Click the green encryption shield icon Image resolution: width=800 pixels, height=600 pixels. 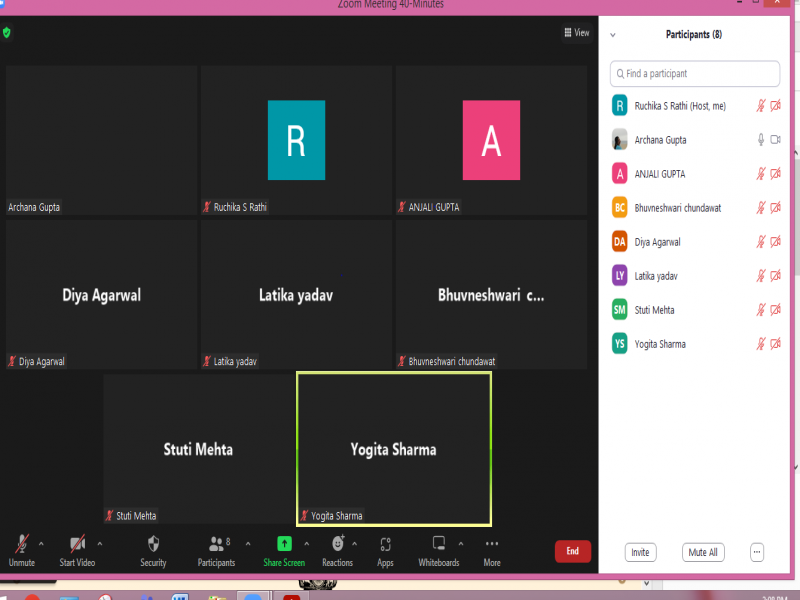pyautogui.click(x=7, y=33)
